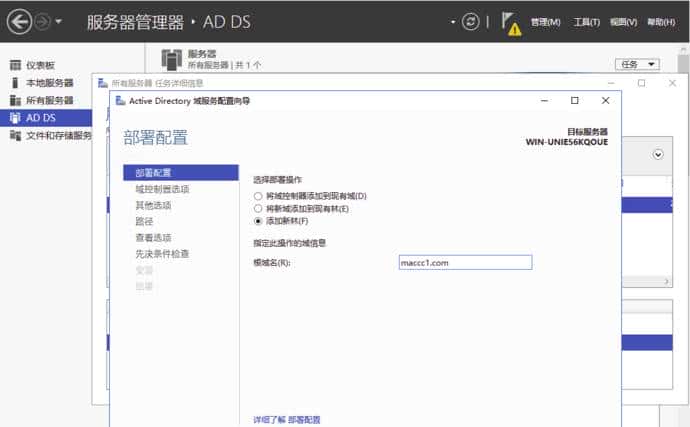Go to the 路径 wizard step
This screenshot has width=690, height=427.
pyautogui.click(x=144, y=221)
